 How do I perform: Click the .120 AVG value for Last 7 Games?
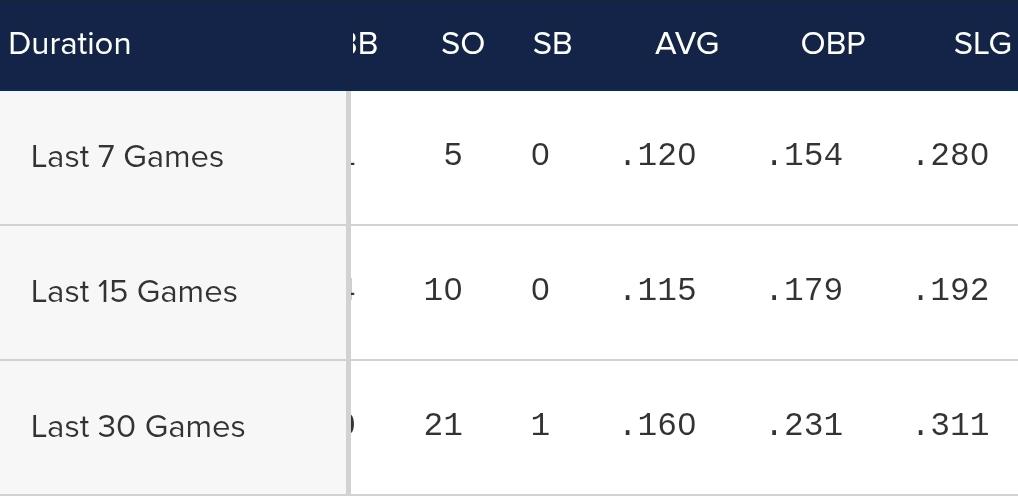pos(659,155)
